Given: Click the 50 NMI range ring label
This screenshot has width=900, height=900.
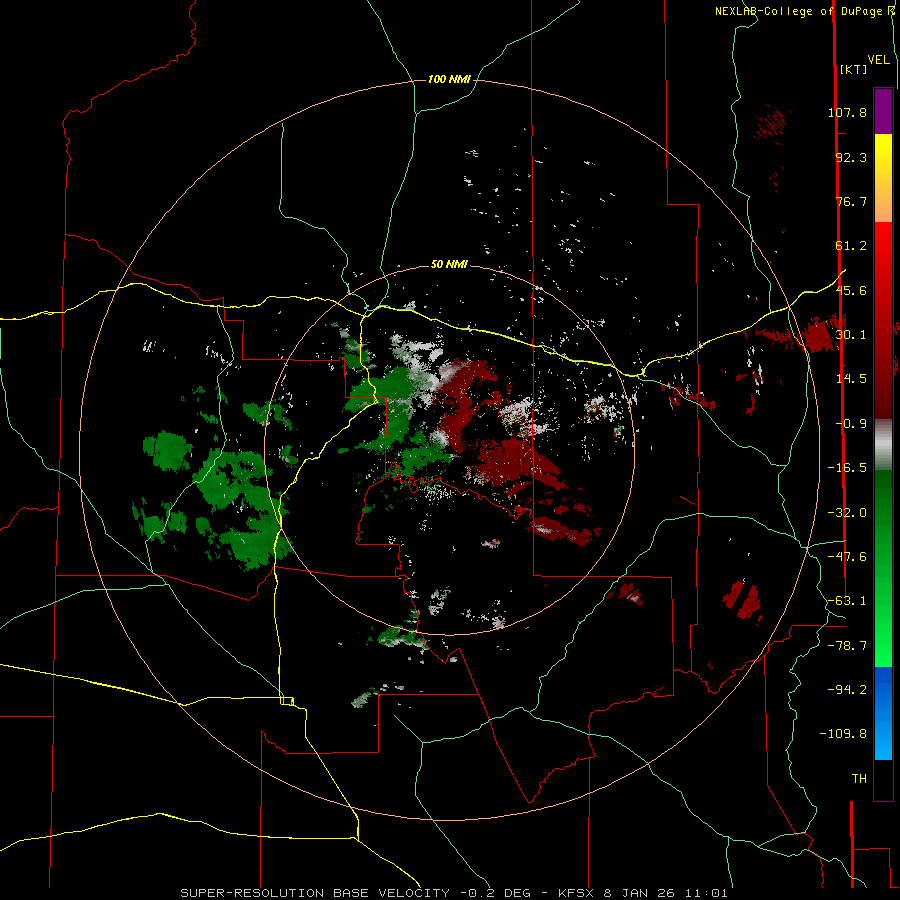Looking at the screenshot, I should click(x=449, y=265).
